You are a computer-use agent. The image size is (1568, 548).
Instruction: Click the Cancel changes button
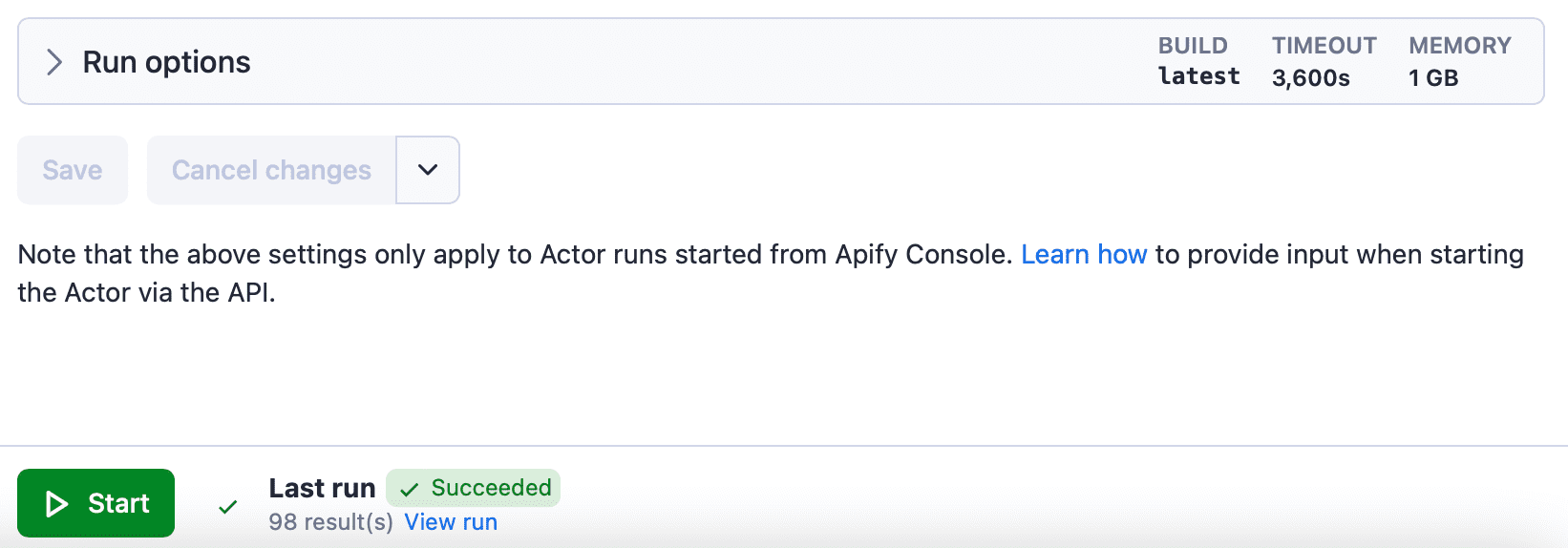(271, 170)
